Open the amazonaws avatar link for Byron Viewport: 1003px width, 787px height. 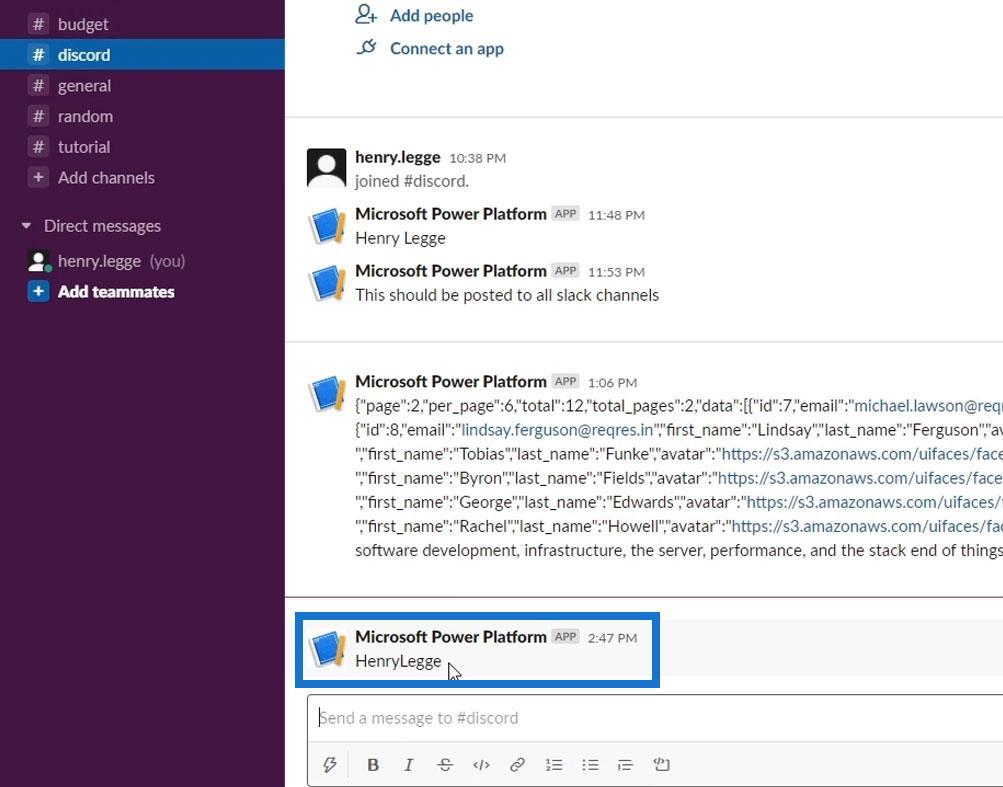click(x=860, y=479)
